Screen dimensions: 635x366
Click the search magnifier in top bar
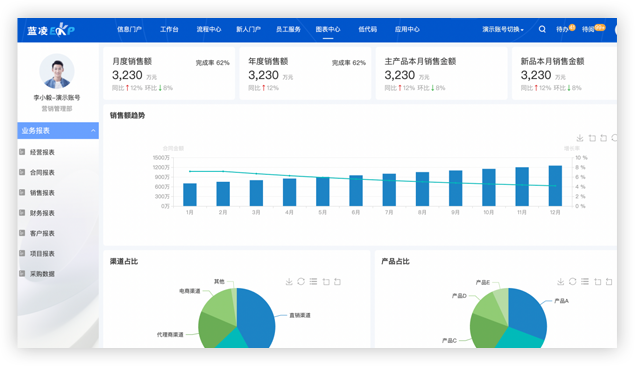[x=542, y=29]
